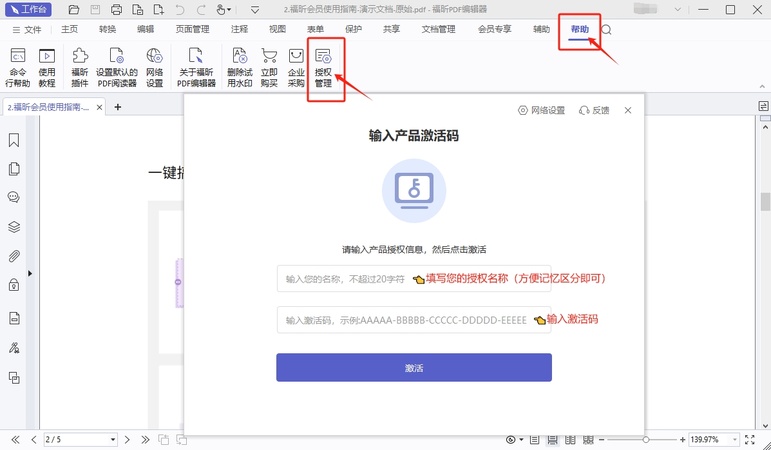
Task: Click the search magnifier icon beside 帮助
Action: click(x=606, y=30)
